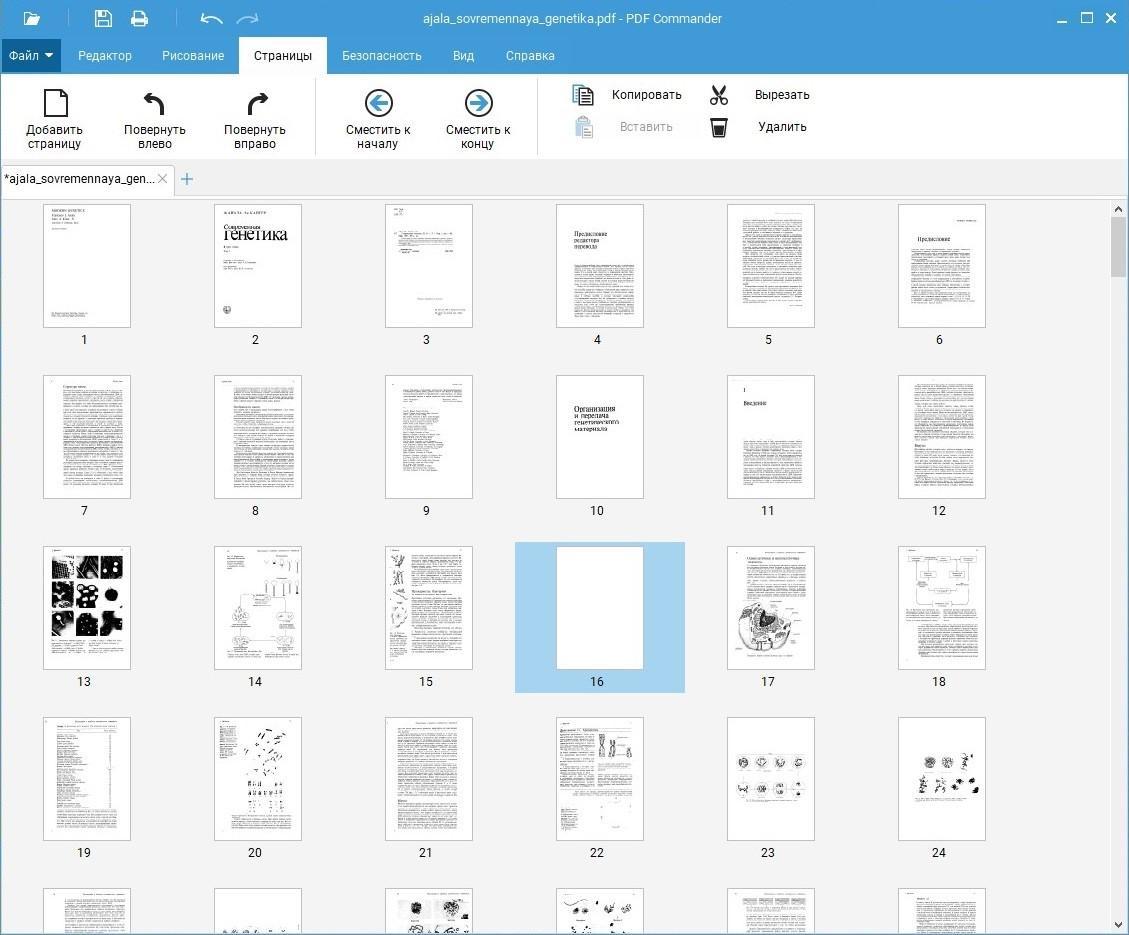Redo the last undone action
1129x935 pixels.
point(247,19)
